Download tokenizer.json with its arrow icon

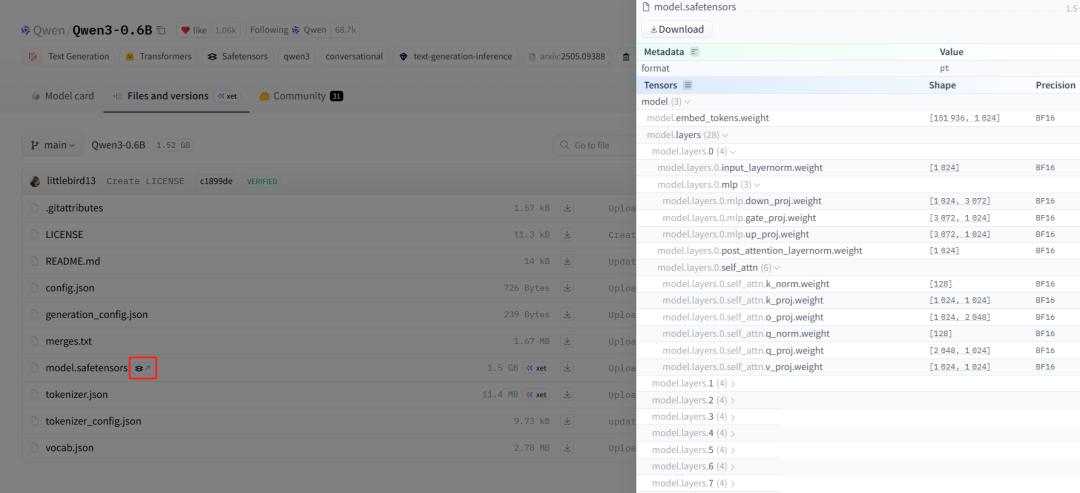point(567,395)
